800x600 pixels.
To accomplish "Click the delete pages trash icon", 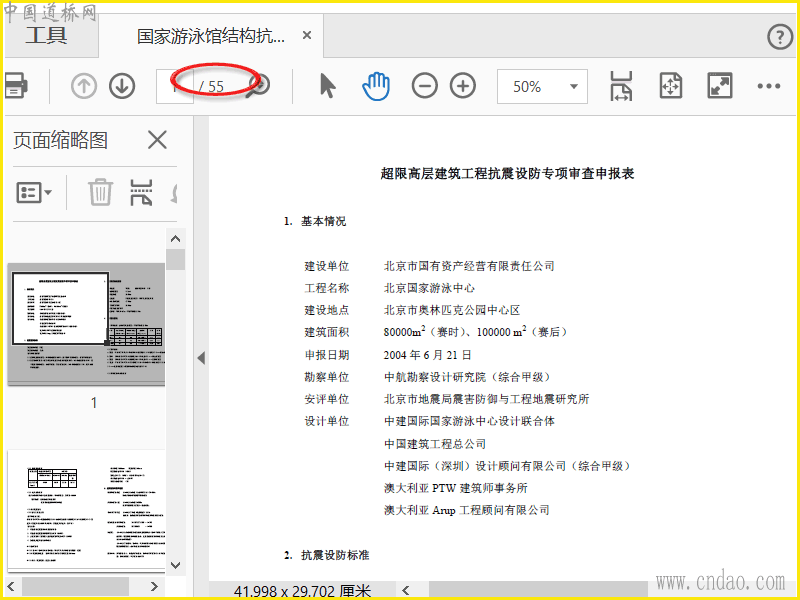I will tap(100, 192).
